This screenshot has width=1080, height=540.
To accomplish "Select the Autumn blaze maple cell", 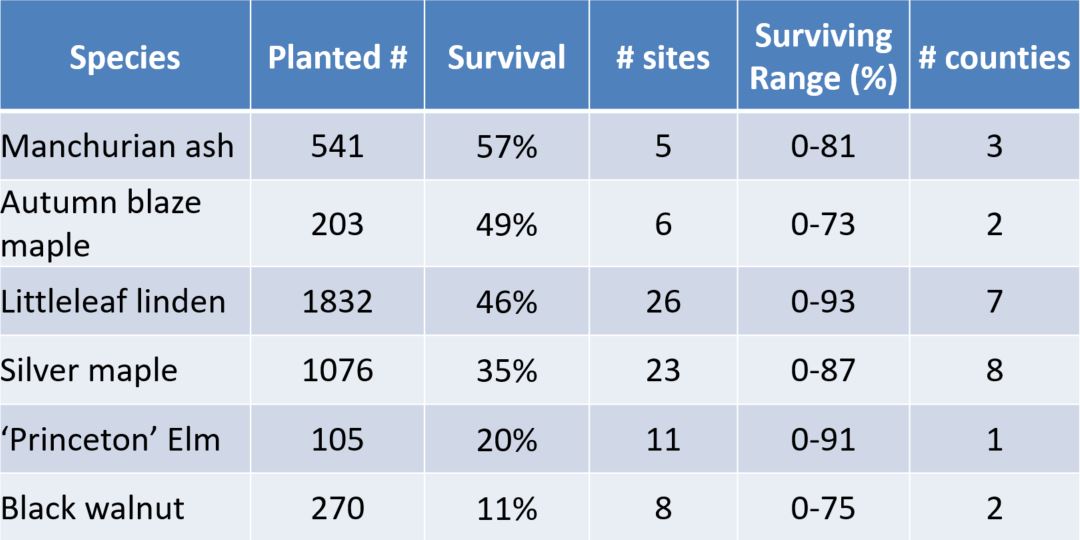I will (x=101, y=223).
